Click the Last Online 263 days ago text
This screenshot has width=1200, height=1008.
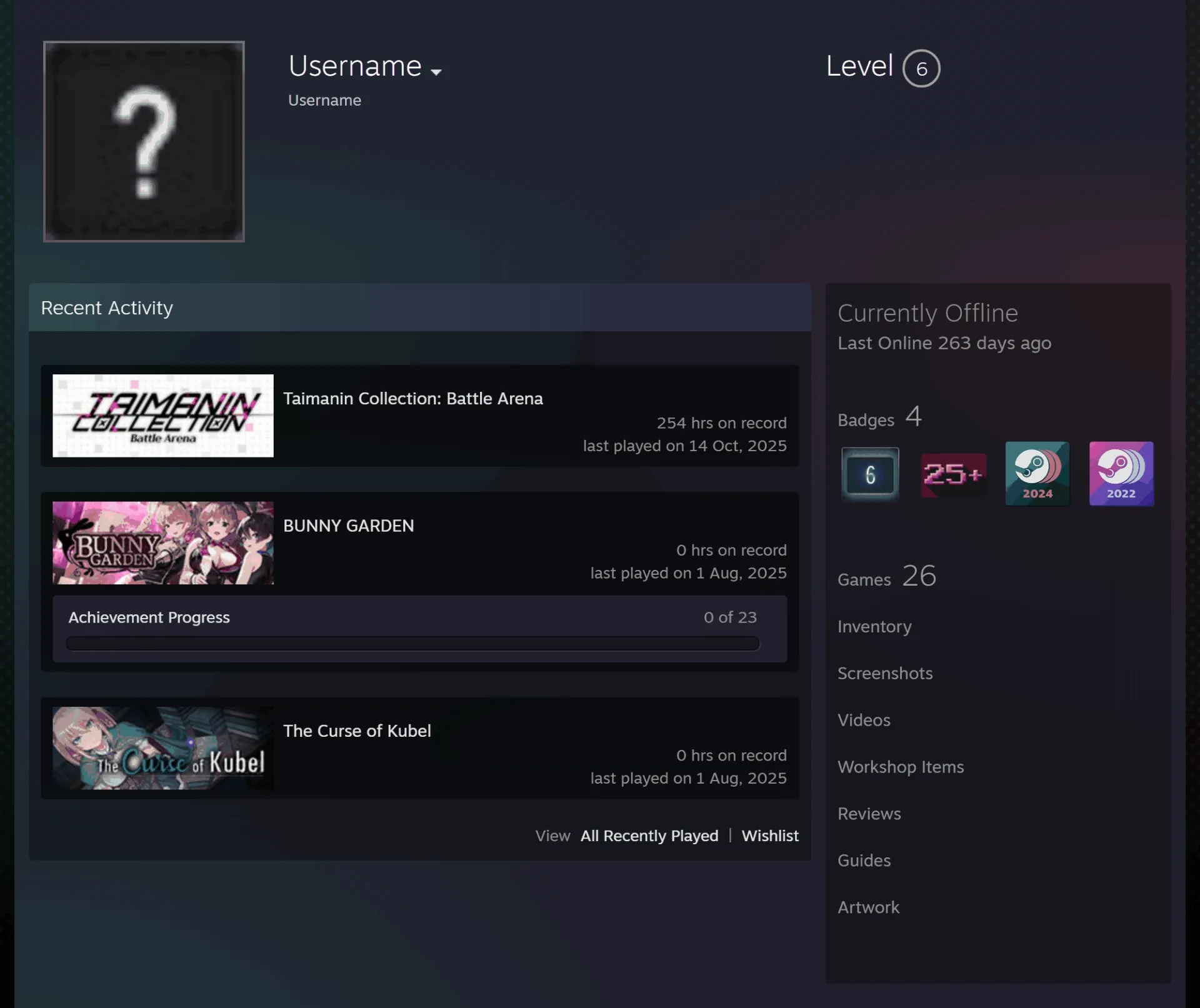pos(944,344)
